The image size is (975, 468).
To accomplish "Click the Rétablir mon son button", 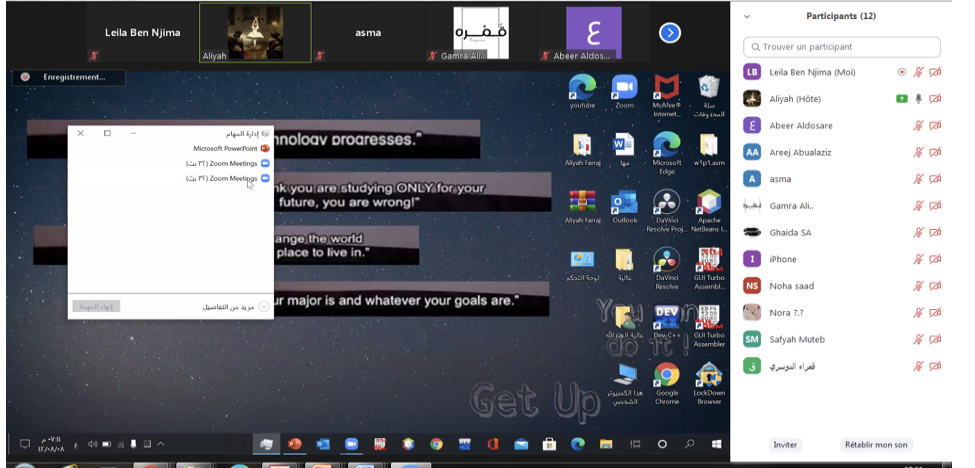I will (x=876, y=445).
